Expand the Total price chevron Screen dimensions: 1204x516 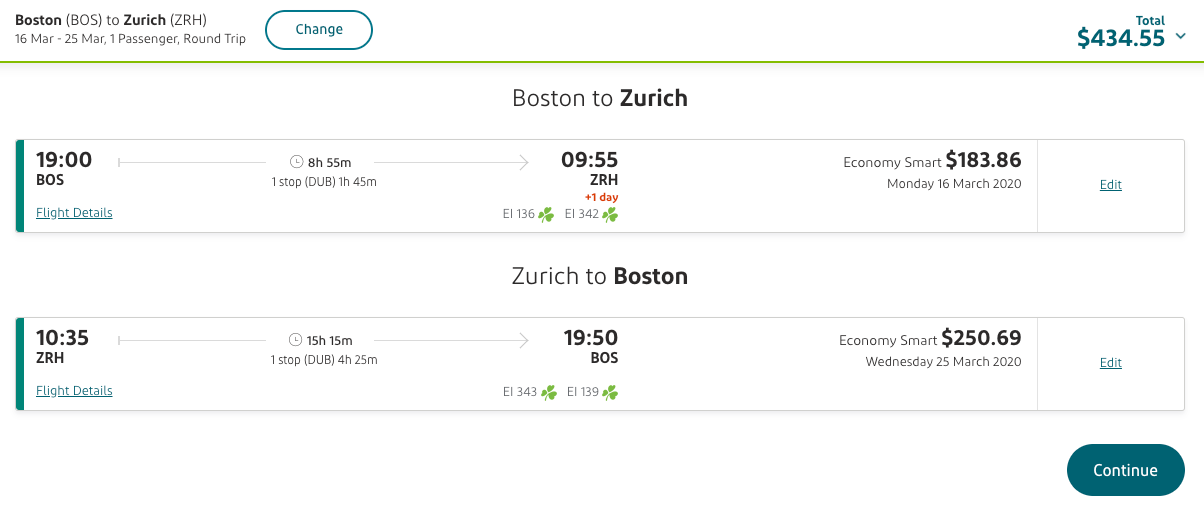[x=1181, y=37]
